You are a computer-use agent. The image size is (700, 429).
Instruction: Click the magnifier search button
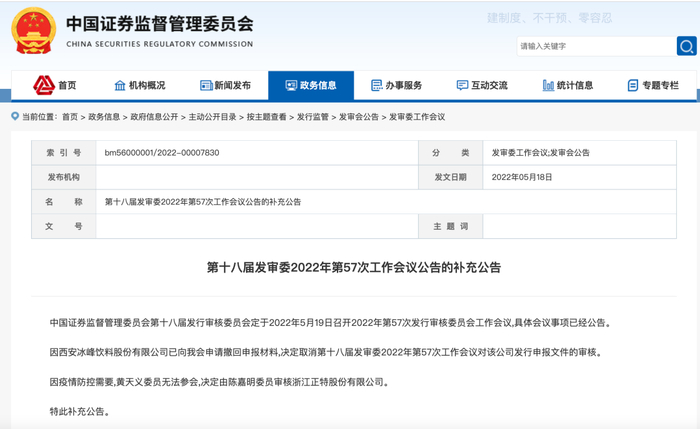(x=686, y=46)
